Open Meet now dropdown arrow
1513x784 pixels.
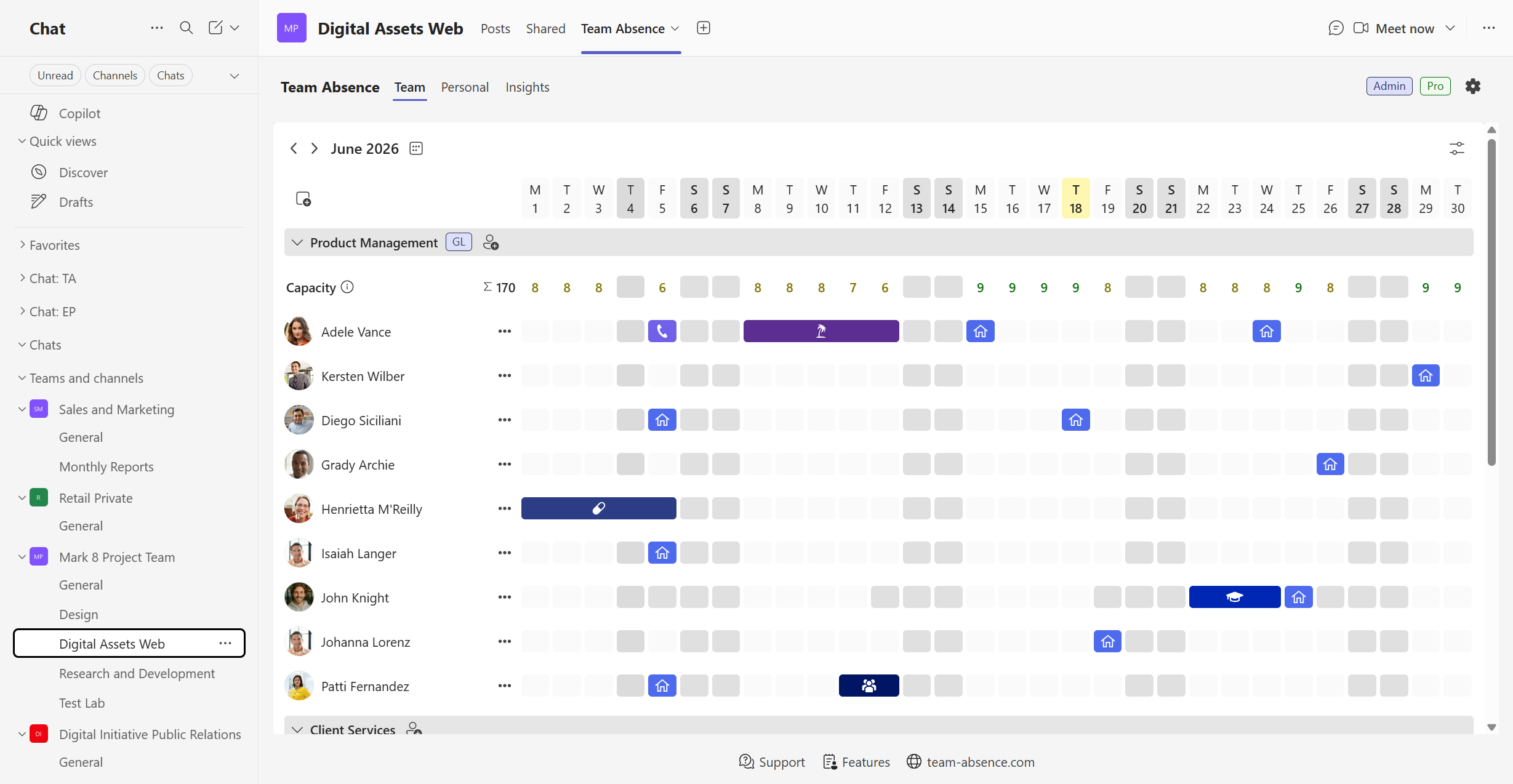(x=1451, y=28)
